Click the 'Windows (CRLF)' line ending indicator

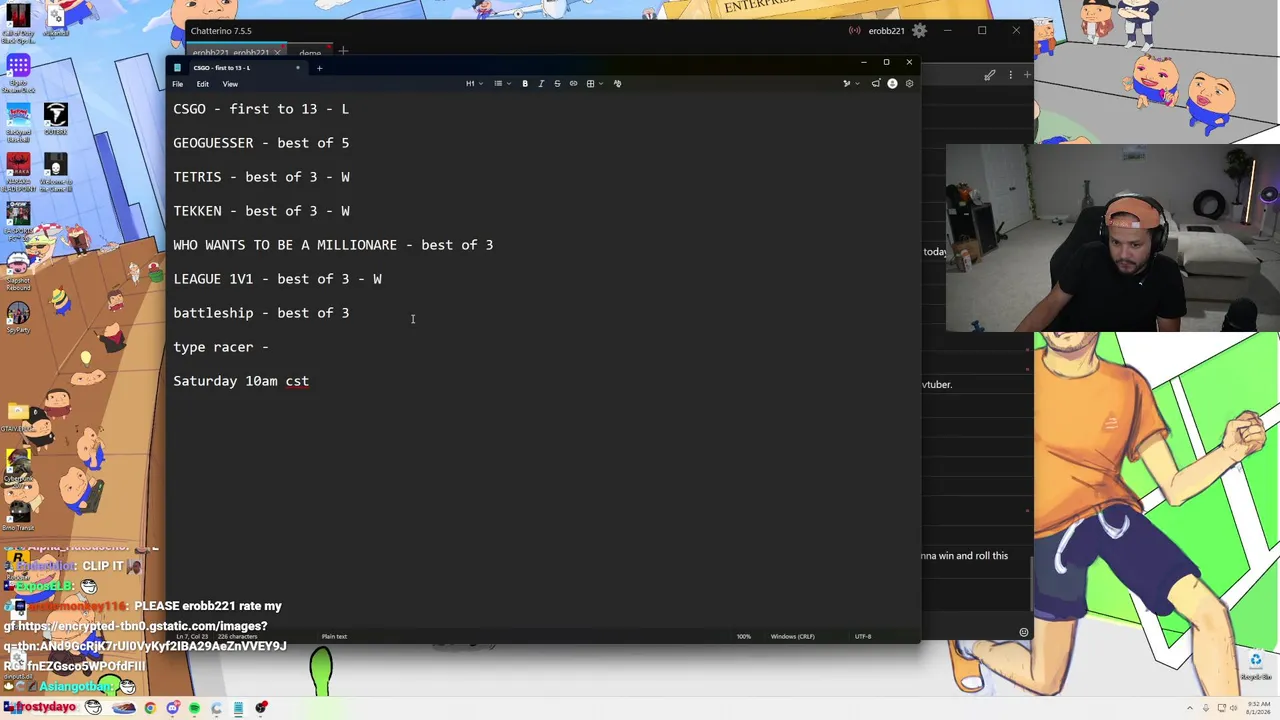coord(792,637)
